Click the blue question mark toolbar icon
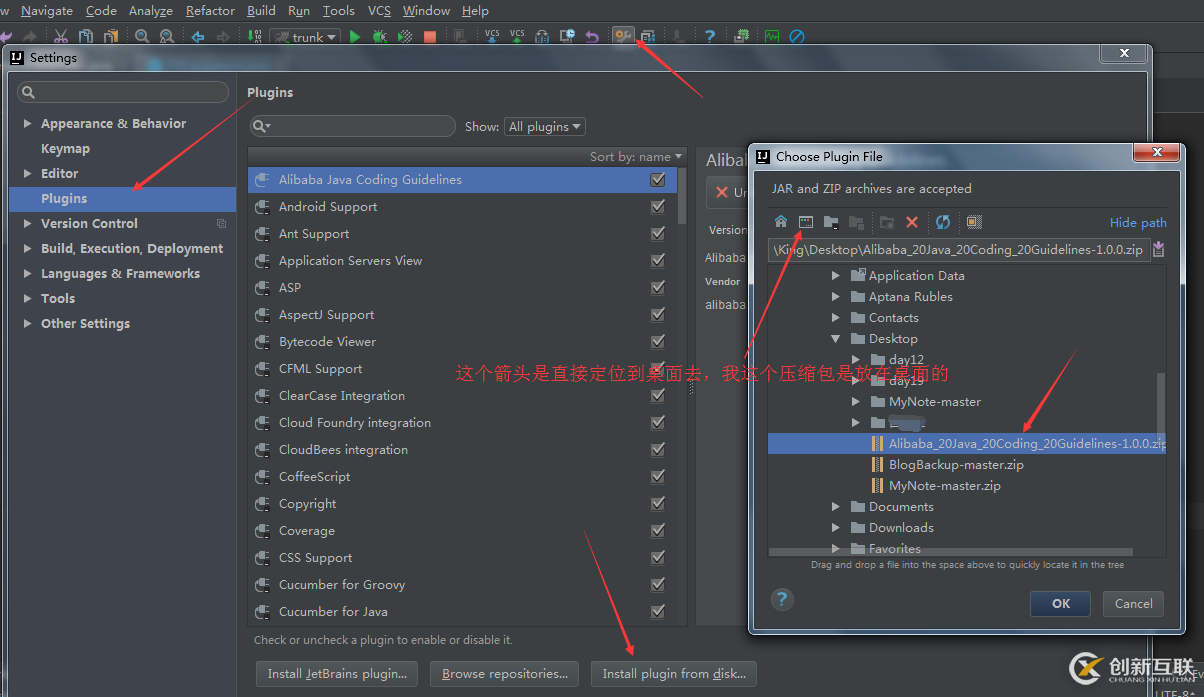The width and height of the screenshot is (1204, 697). (x=710, y=37)
